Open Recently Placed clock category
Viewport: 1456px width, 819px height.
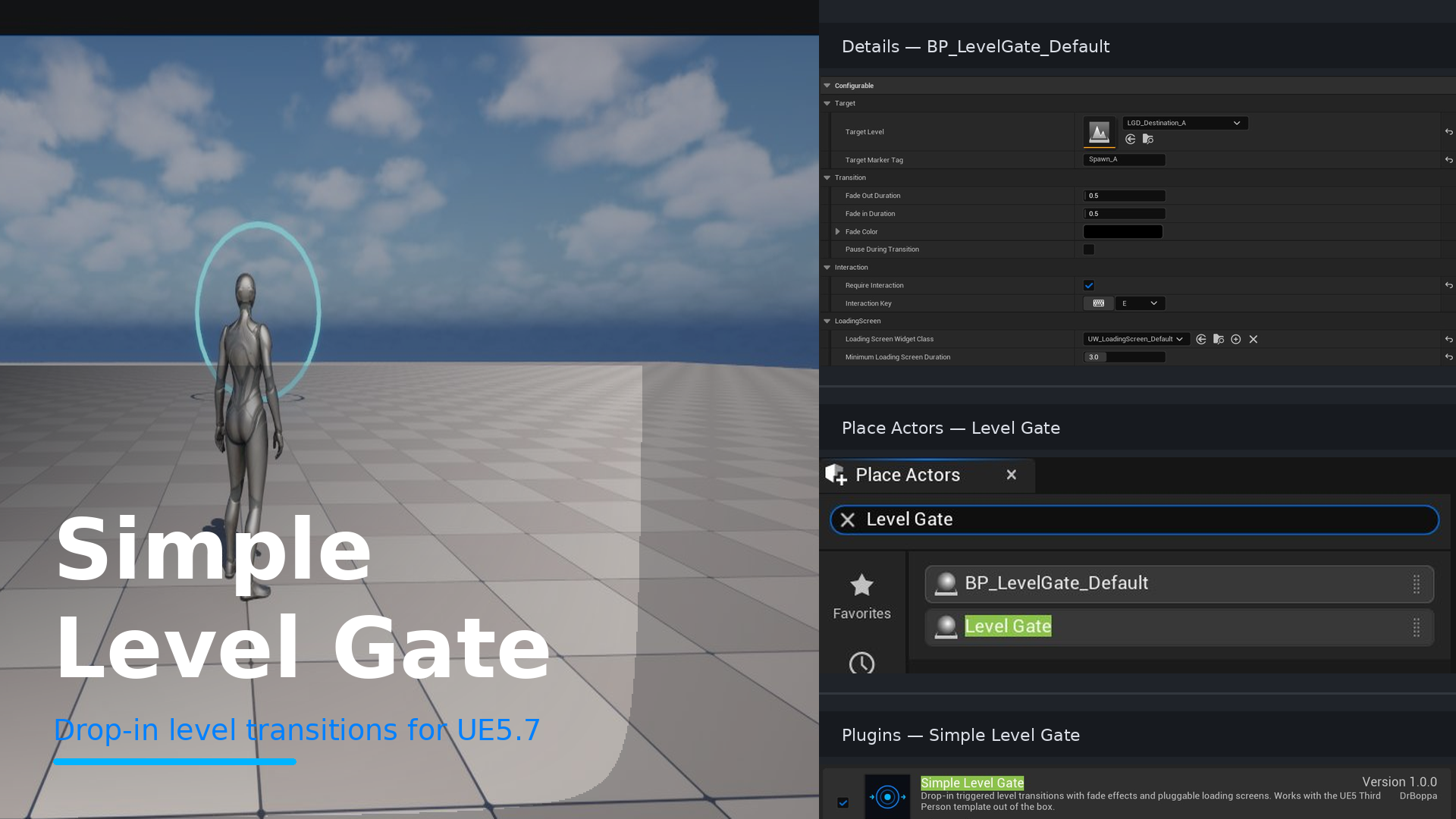point(861,663)
